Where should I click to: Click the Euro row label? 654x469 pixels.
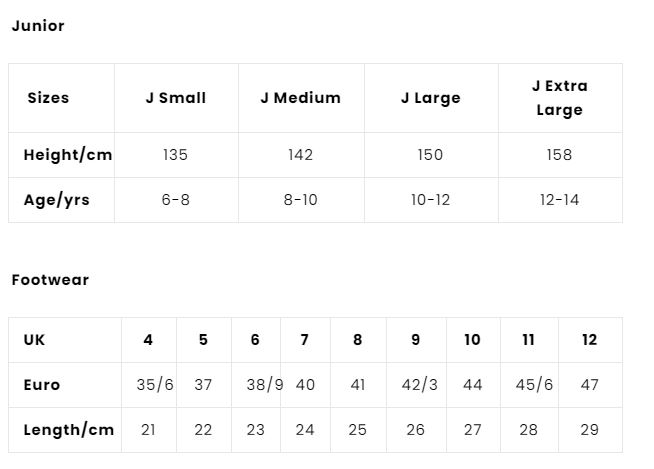[x=42, y=385]
